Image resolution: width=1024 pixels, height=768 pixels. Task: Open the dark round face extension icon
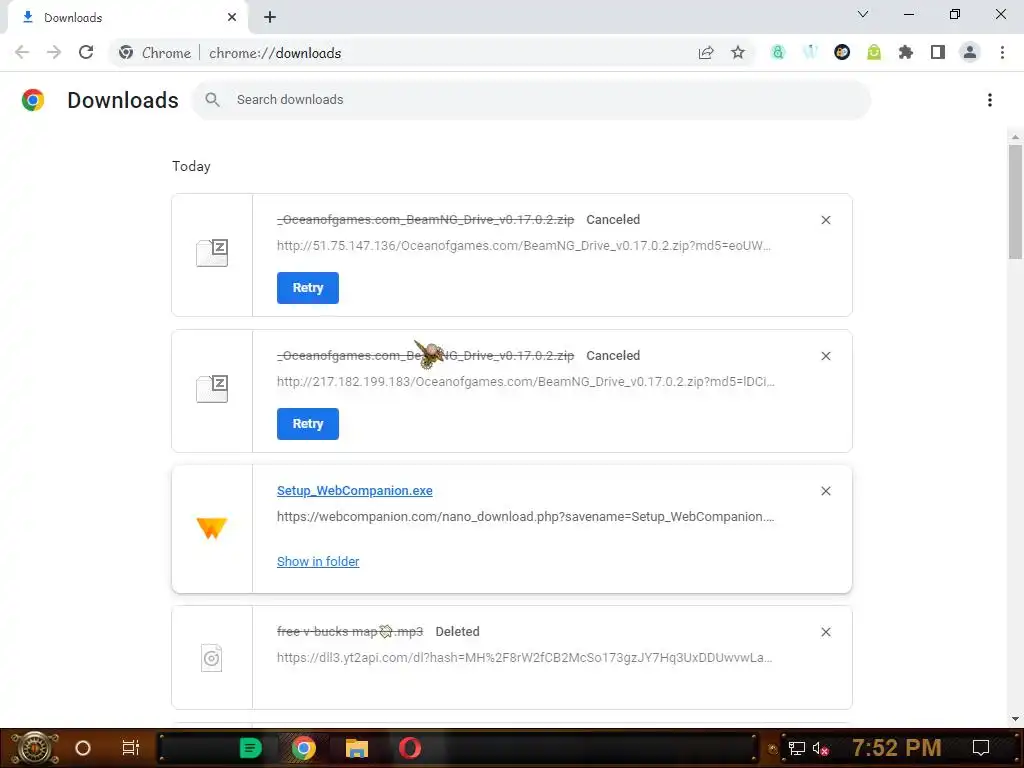point(842,52)
